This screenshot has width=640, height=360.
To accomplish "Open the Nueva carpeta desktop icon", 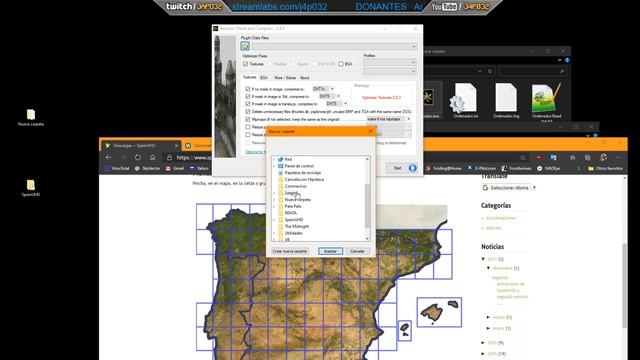I will 31,118.
